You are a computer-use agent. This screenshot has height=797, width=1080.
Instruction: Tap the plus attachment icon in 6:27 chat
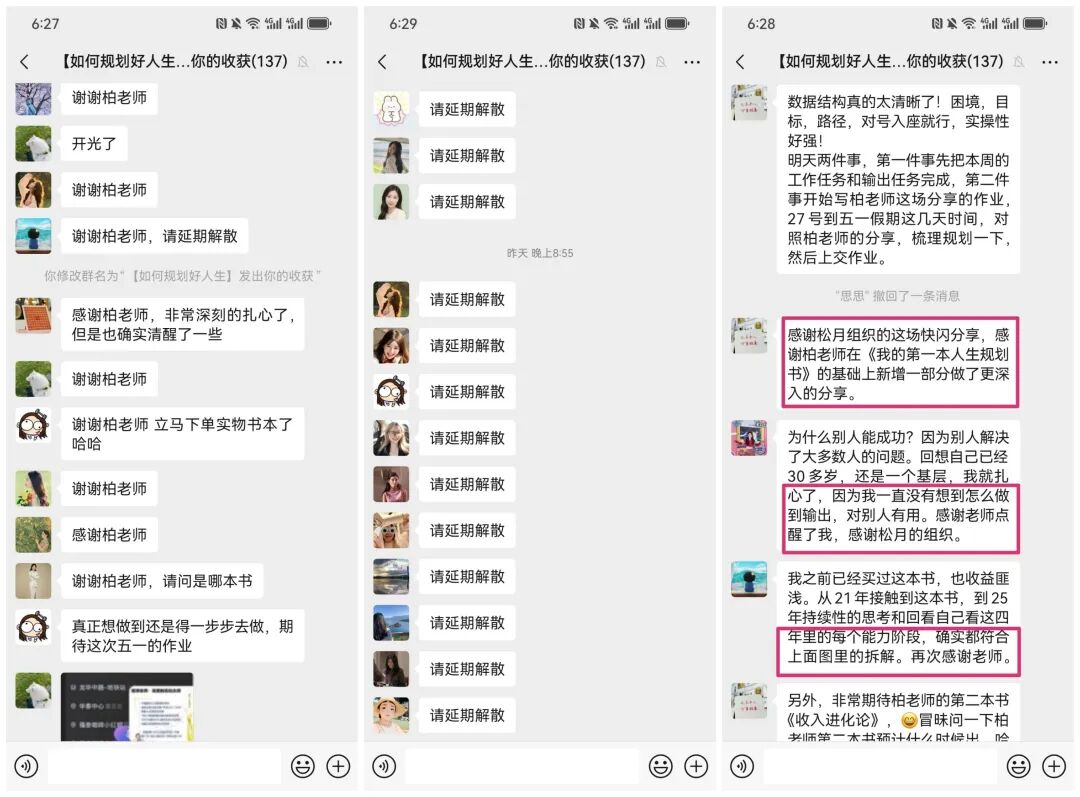tap(338, 766)
